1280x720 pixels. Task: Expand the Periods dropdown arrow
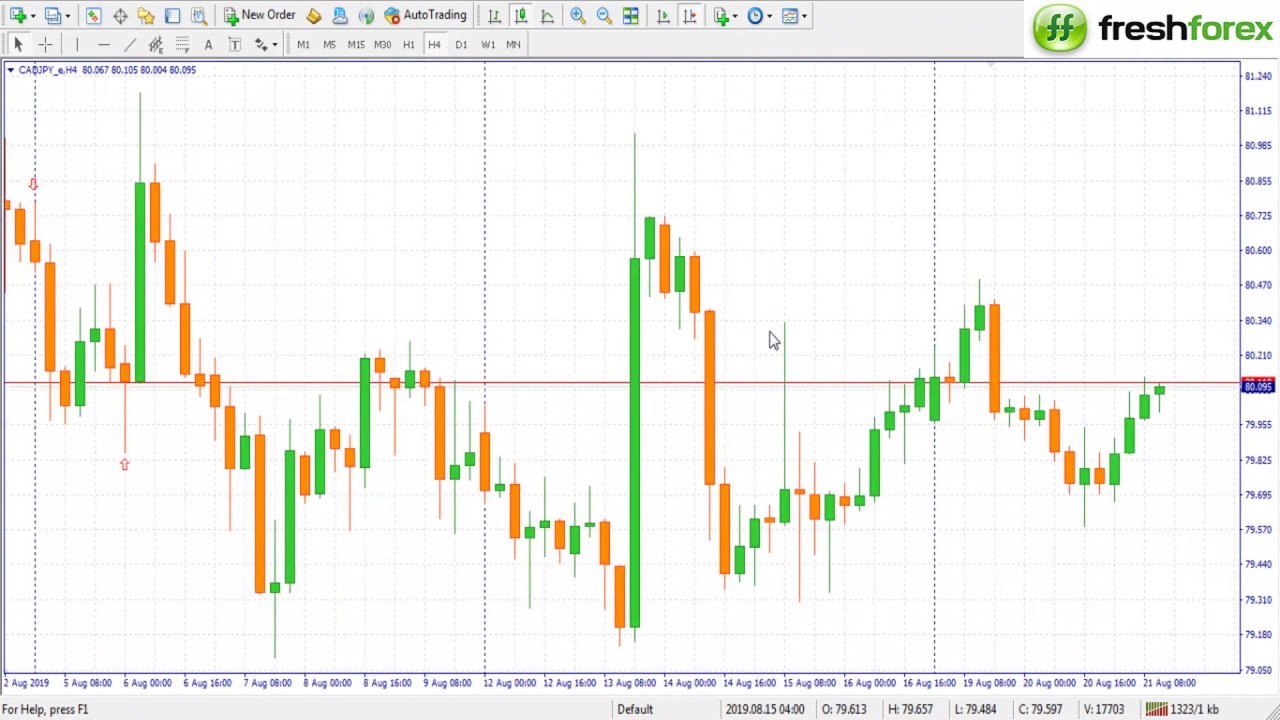[769, 16]
